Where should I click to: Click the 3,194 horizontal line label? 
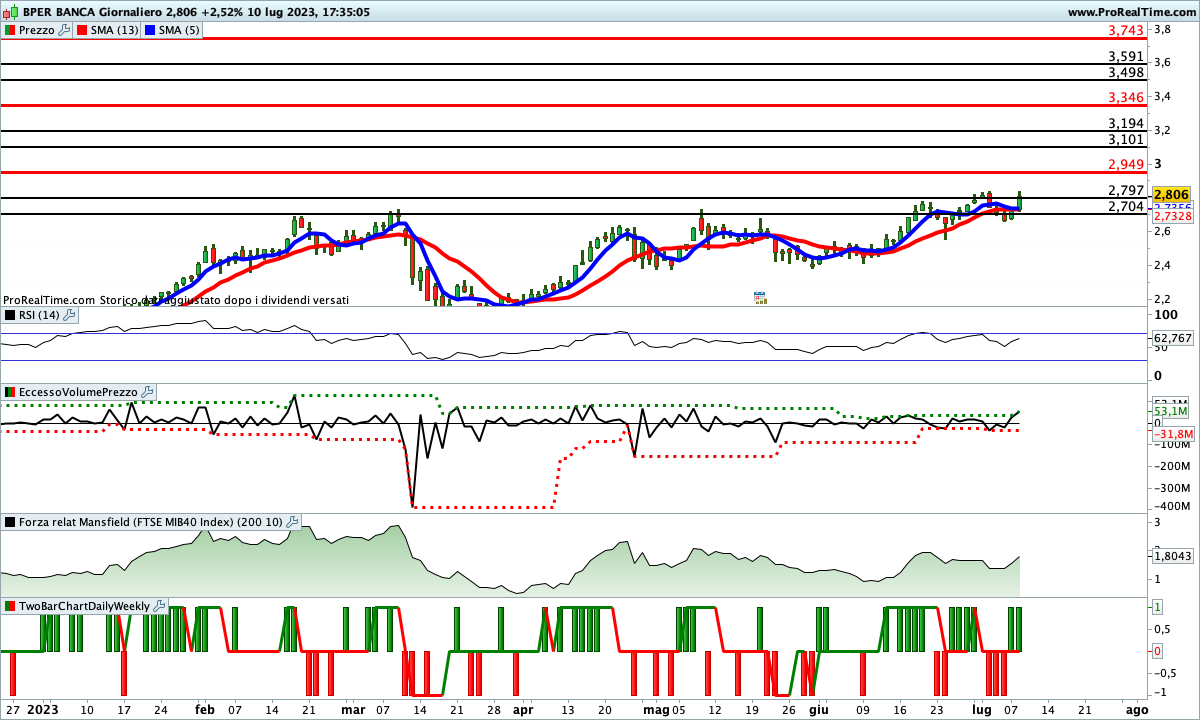pyautogui.click(x=1126, y=124)
